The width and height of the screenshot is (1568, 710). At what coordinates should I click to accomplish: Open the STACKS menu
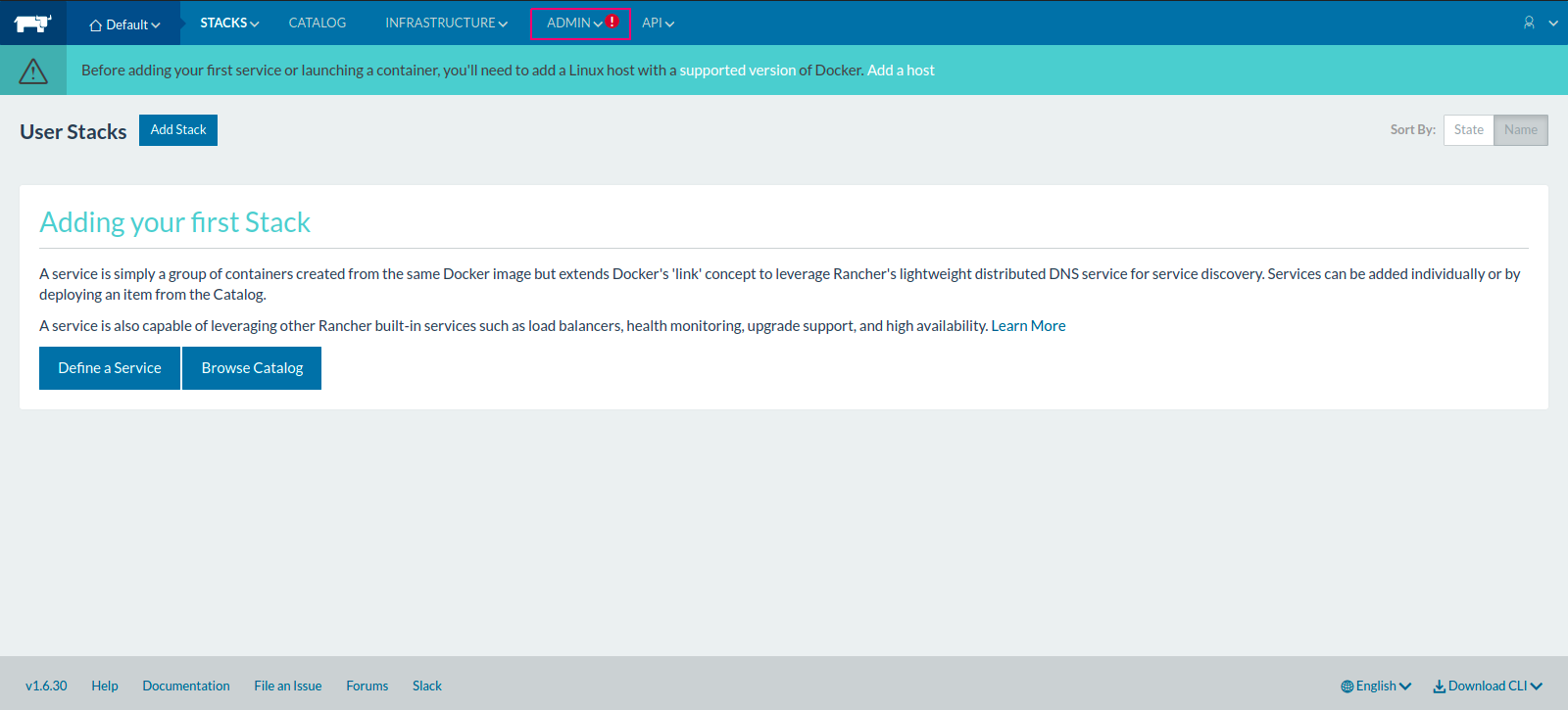click(229, 23)
